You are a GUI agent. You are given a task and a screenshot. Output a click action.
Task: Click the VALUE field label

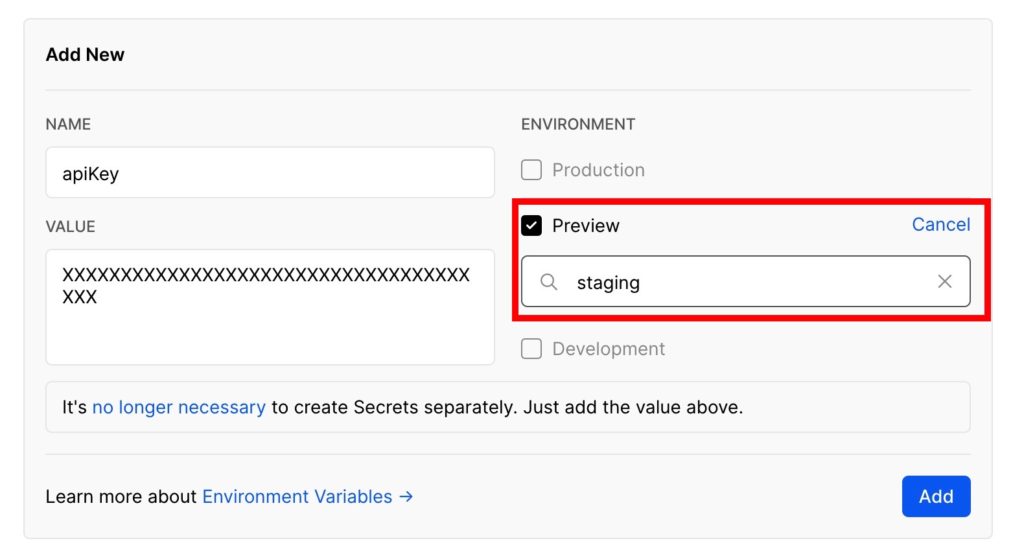tap(71, 227)
